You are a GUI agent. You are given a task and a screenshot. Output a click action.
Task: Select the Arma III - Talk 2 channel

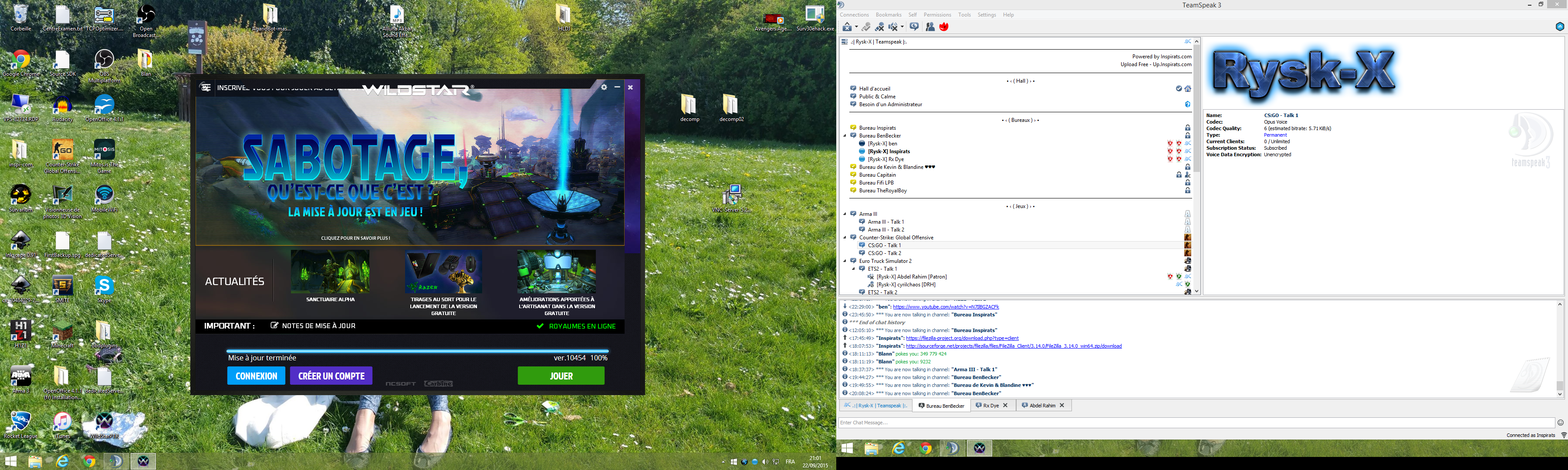click(885, 230)
